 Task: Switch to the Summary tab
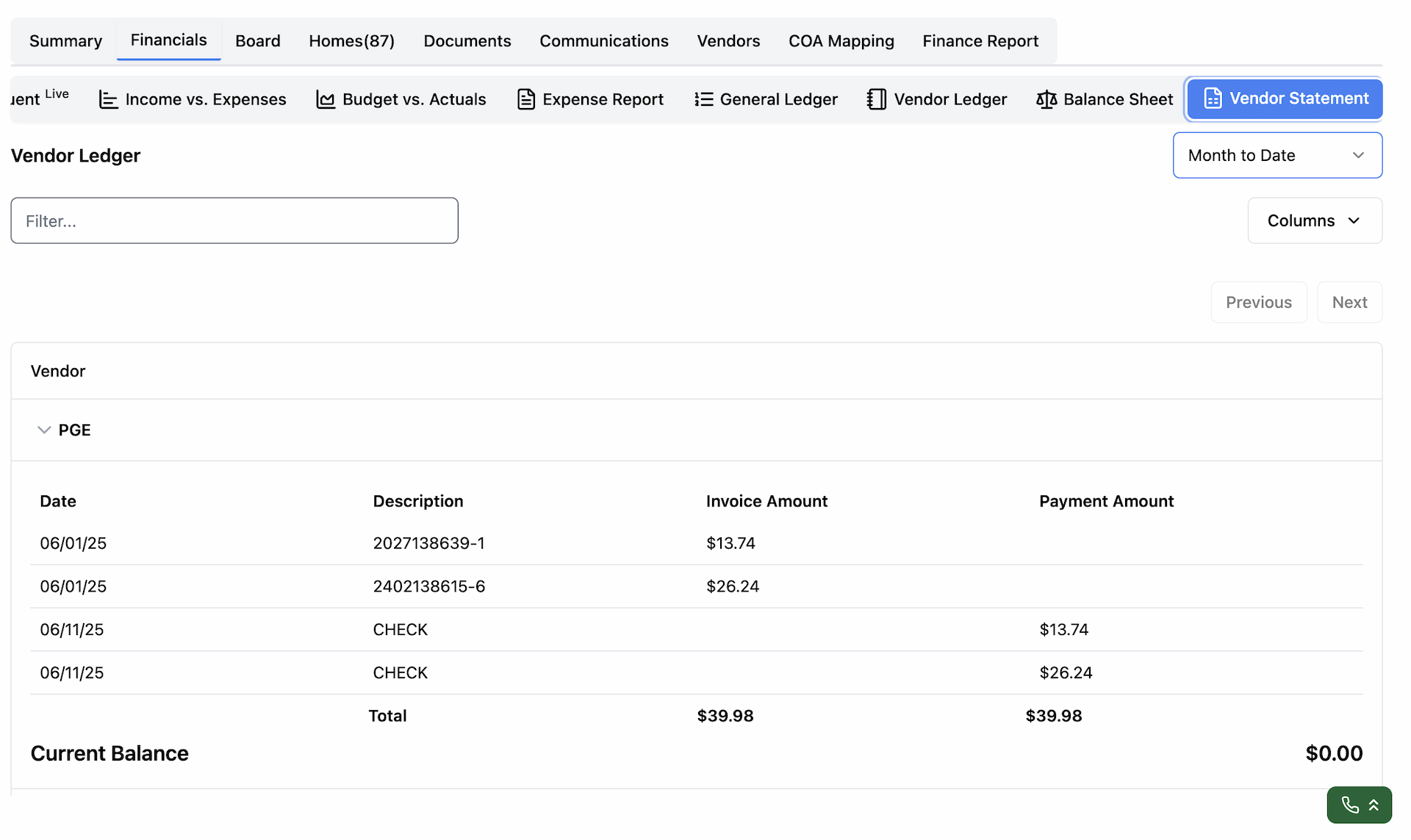click(x=65, y=41)
